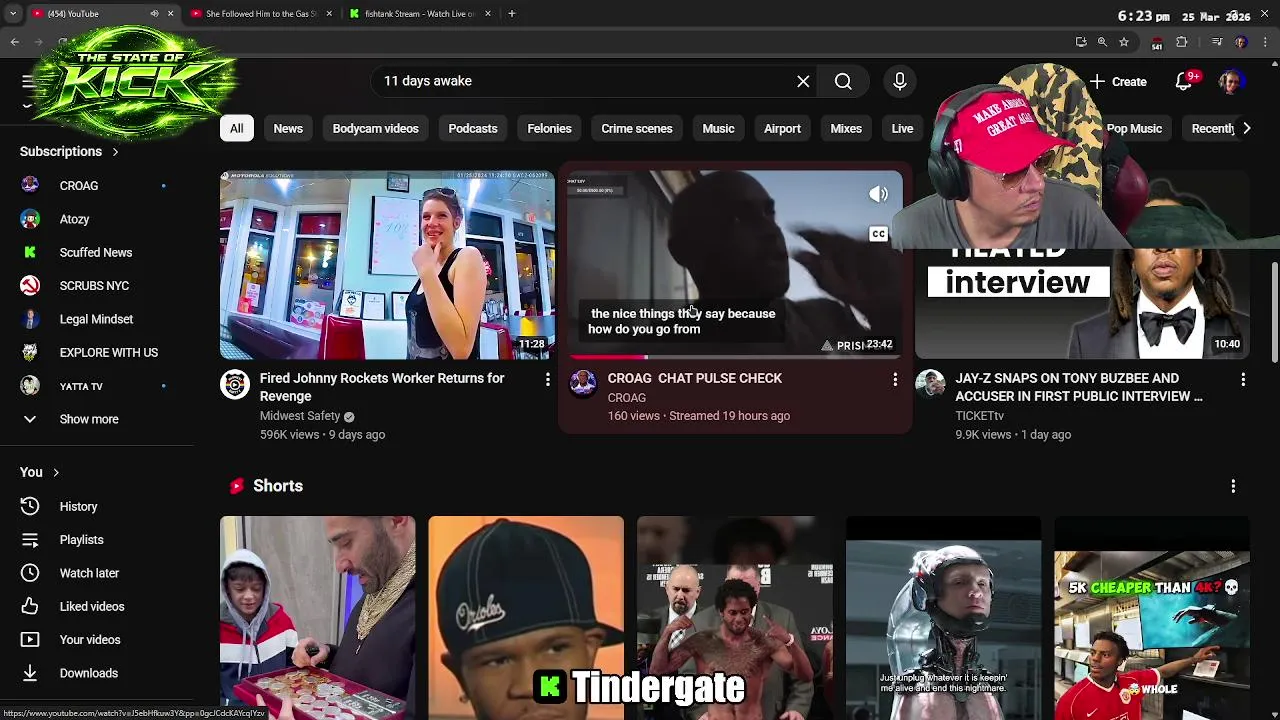Select the Podcasts filter chip
This screenshot has width=1280, height=720.
(x=473, y=128)
